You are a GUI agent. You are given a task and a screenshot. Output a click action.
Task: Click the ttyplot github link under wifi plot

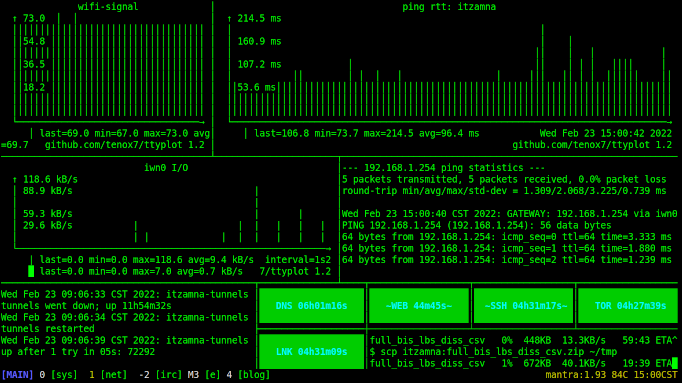(x=125, y=145)
